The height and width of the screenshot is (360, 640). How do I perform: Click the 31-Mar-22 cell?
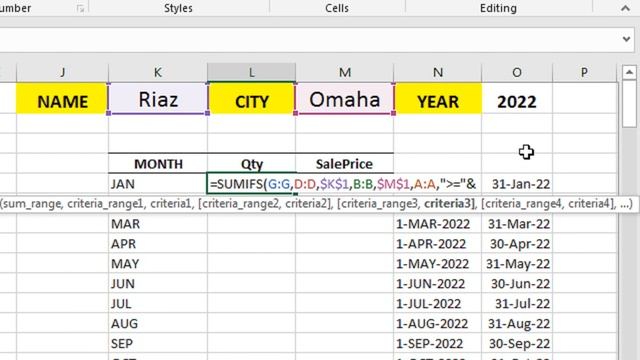pyautogui.click(x=517, y=224)
